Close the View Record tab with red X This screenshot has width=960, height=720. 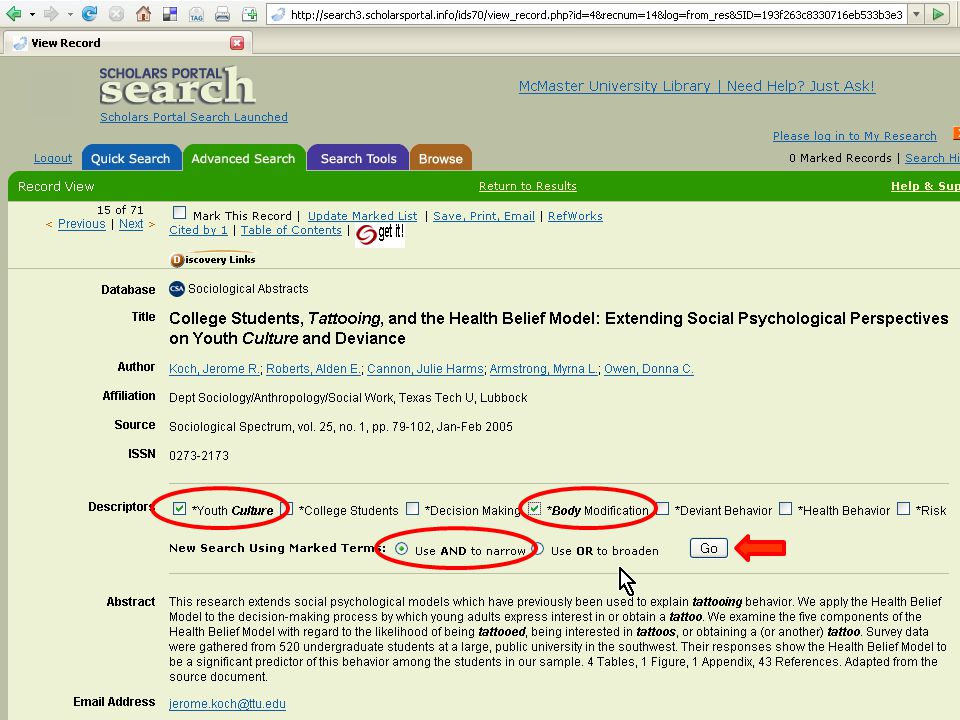pyautogui.click(x=237, y=43)
